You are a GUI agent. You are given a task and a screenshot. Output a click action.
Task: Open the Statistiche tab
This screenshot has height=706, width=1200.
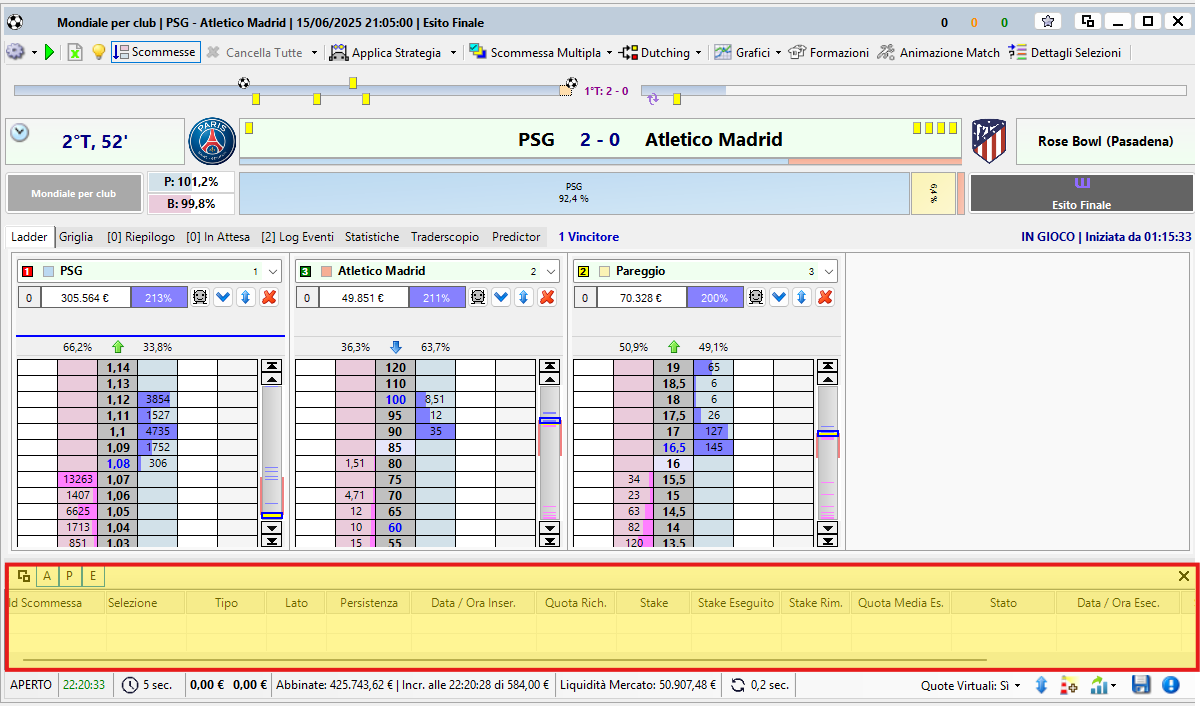point(371,237)
